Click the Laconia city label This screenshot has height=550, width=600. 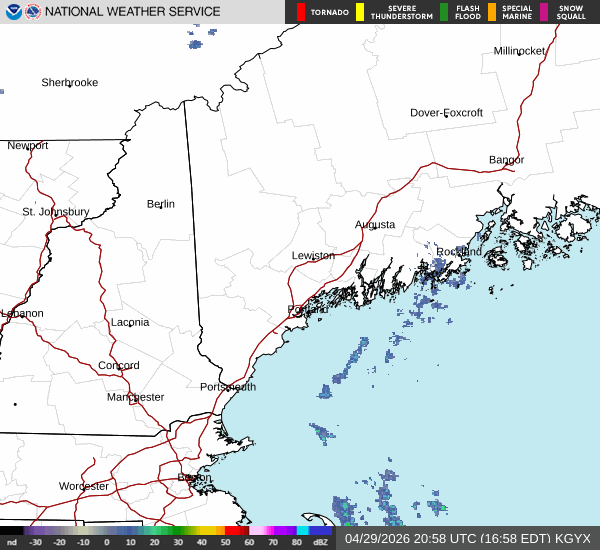click(x=130, y=322)
